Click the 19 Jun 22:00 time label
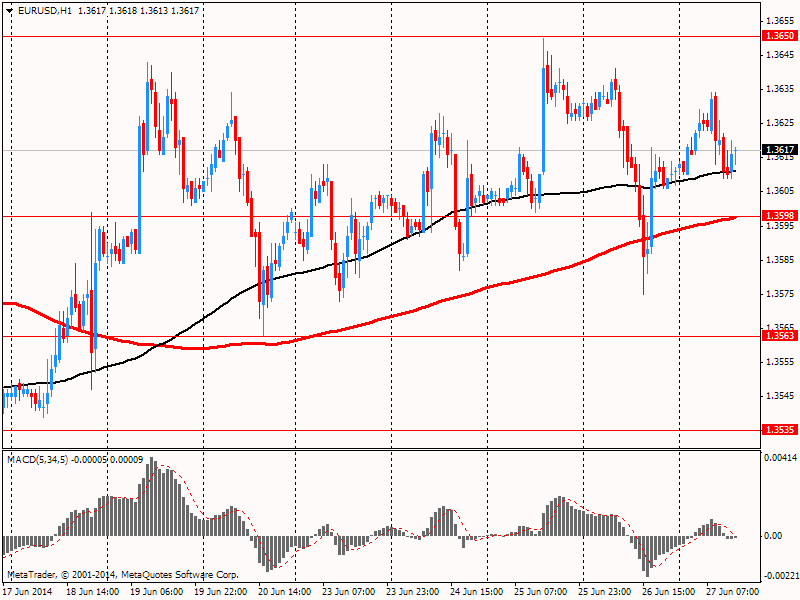 point(220,592)
